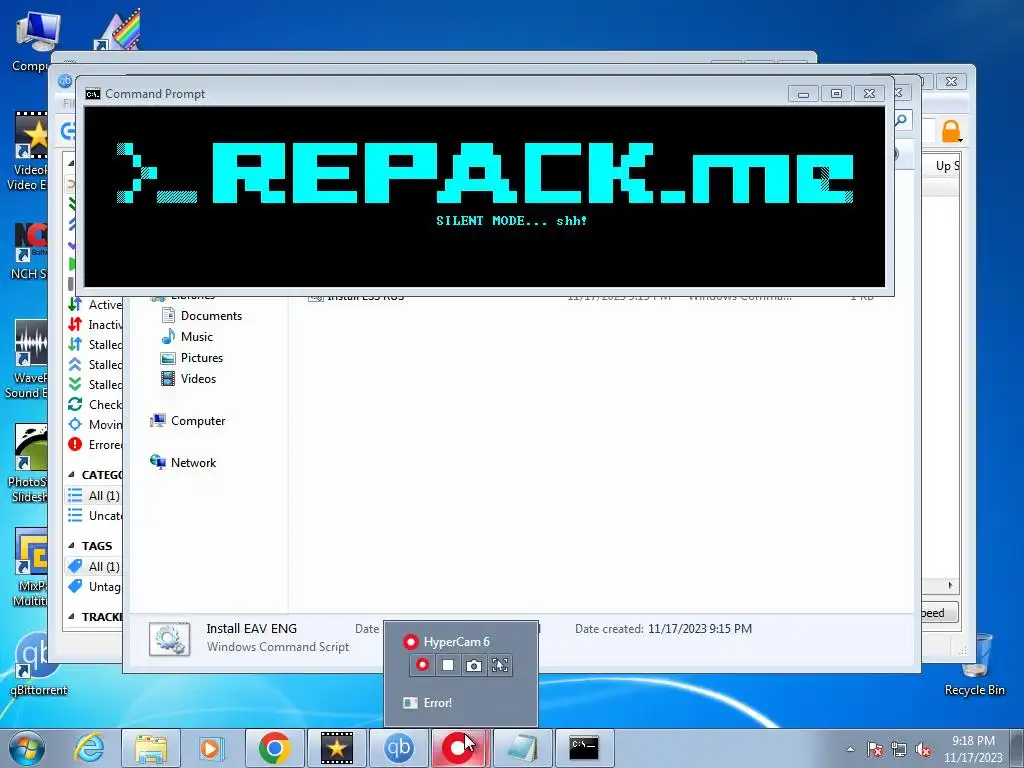Open the notepad taskbar icon
Viewport: 1024px width, 768px height.
[522, 748]
